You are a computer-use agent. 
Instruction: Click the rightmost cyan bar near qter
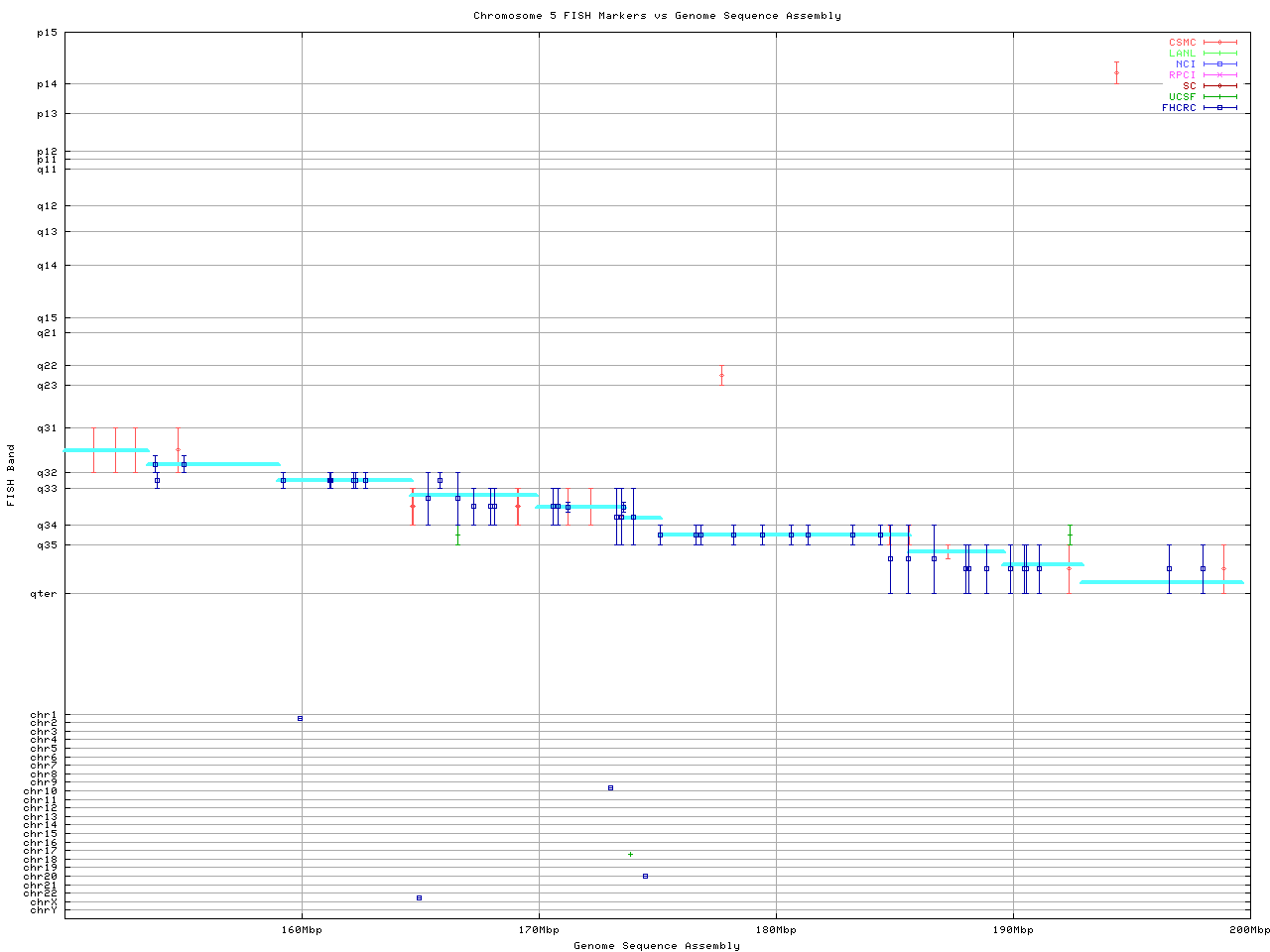pos(1161,582)
